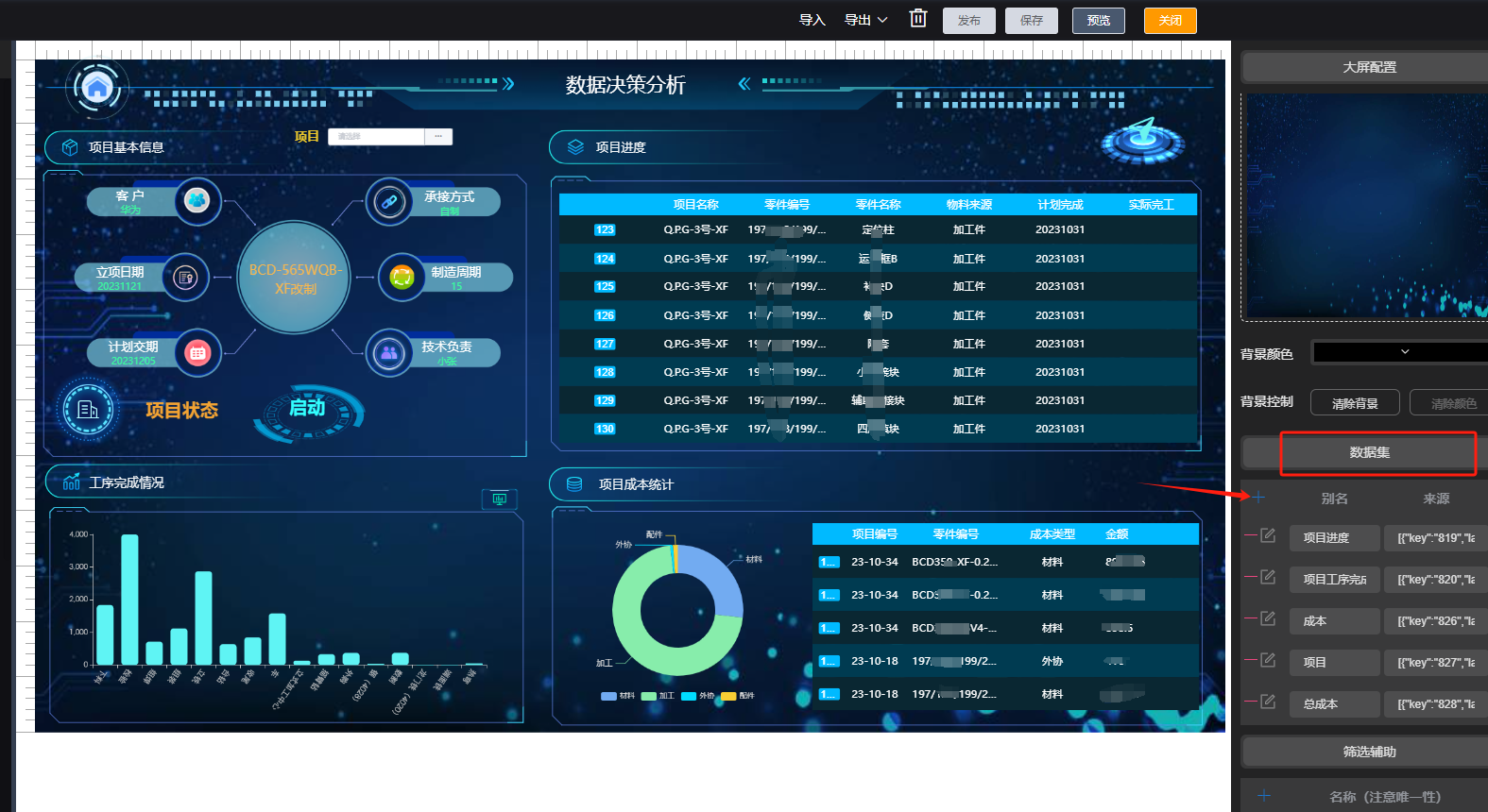Click the home icon in dashboard header

click(x=96, y=88)
